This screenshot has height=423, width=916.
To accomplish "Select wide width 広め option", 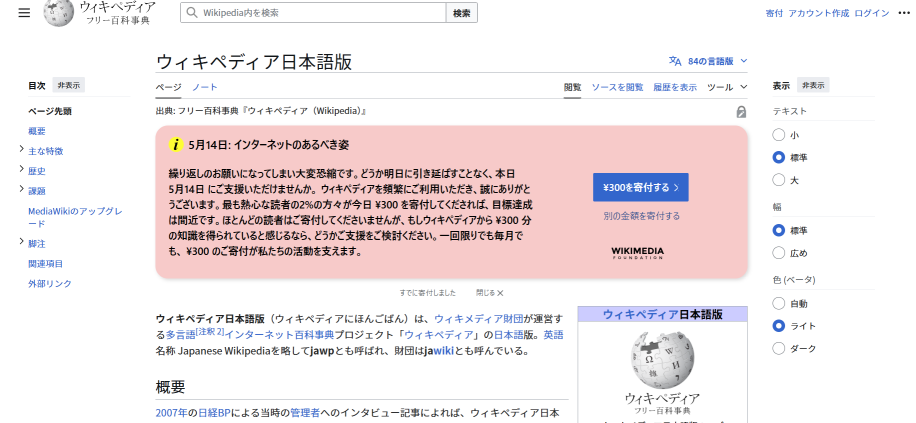I will (778, 253).
